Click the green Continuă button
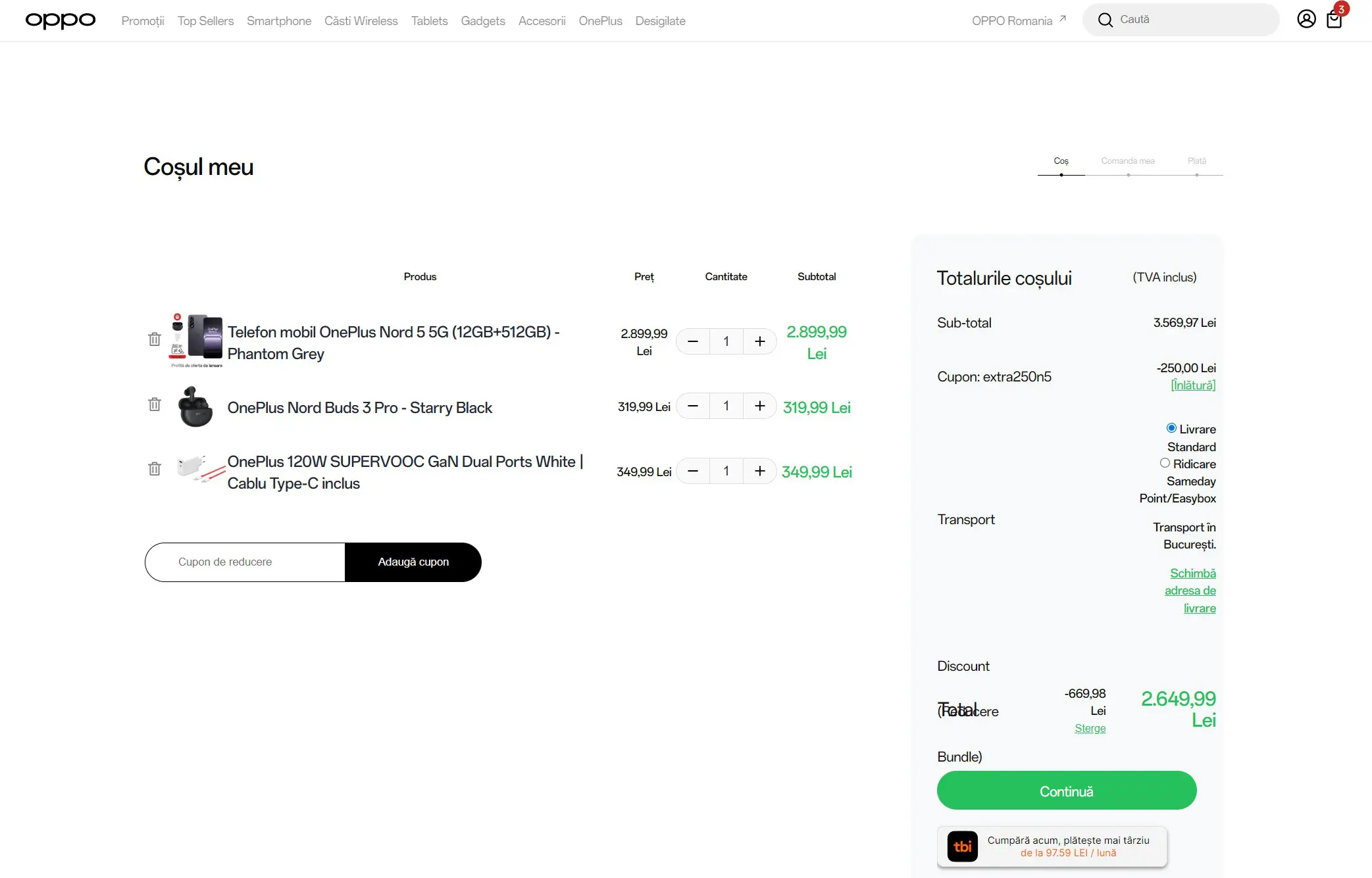Screen dimensions: 1372x878 [1067, 791]
